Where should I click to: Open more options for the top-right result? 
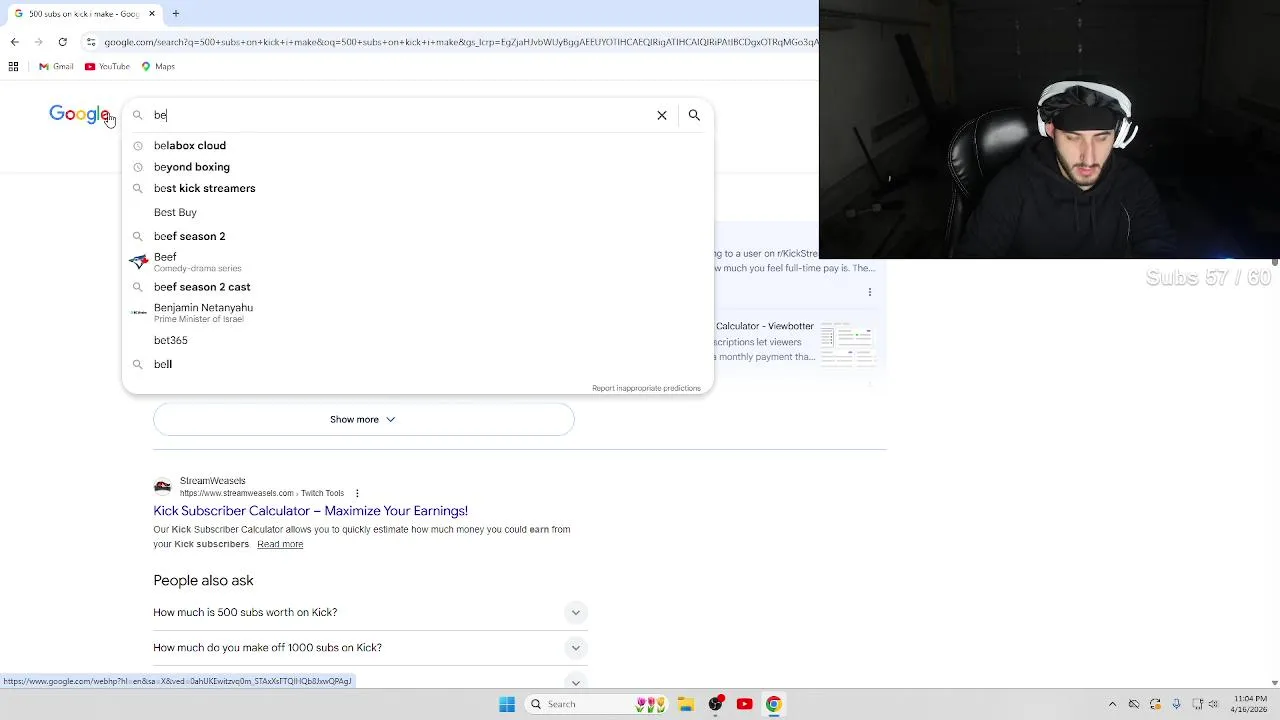(x=870, y=292)
